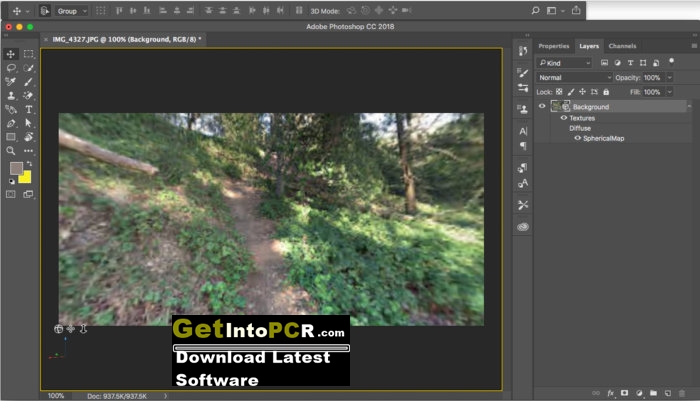
Task: Open the History panel icon
Action: pyautogui.click(x=523, y=50)
